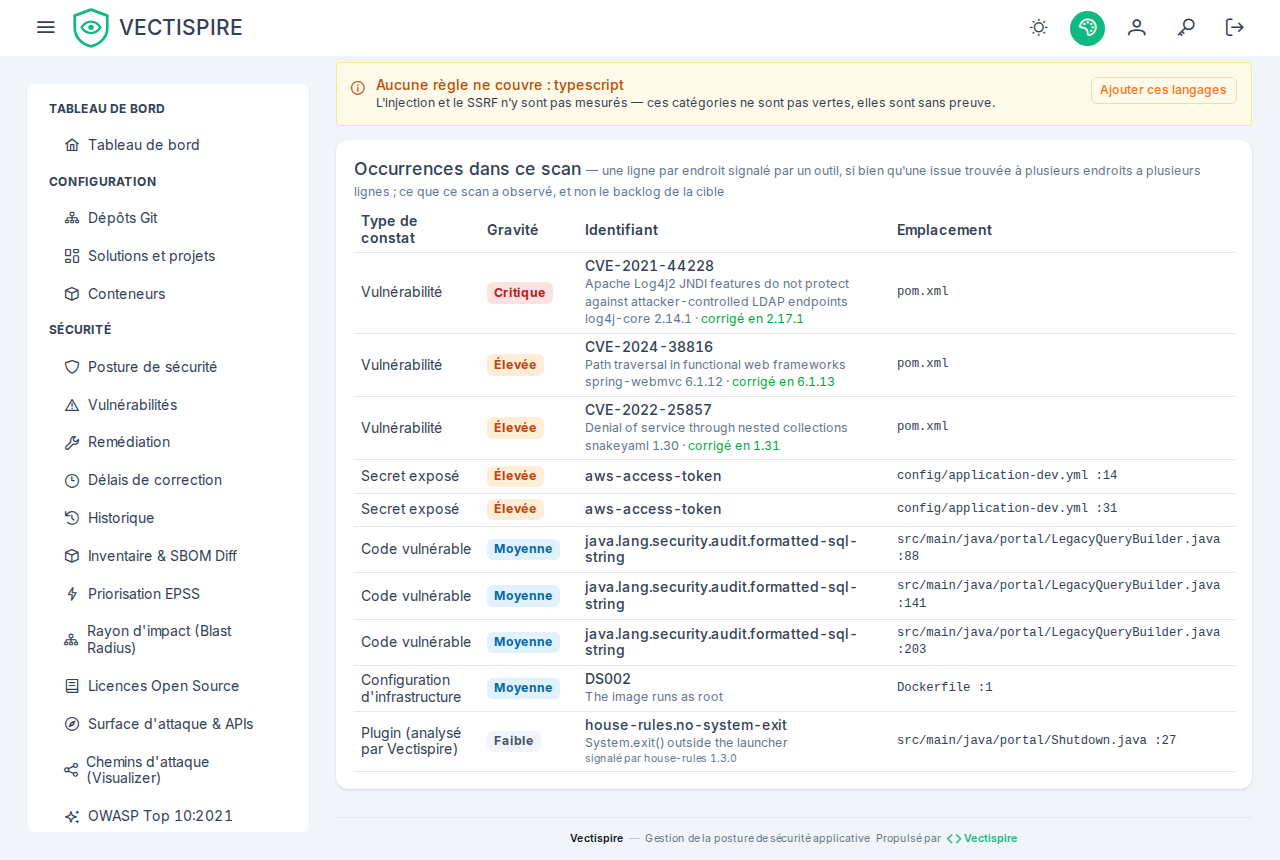Click the Gravité column header
Viewport: 1280px width, 860px height.
click(513, 230)
